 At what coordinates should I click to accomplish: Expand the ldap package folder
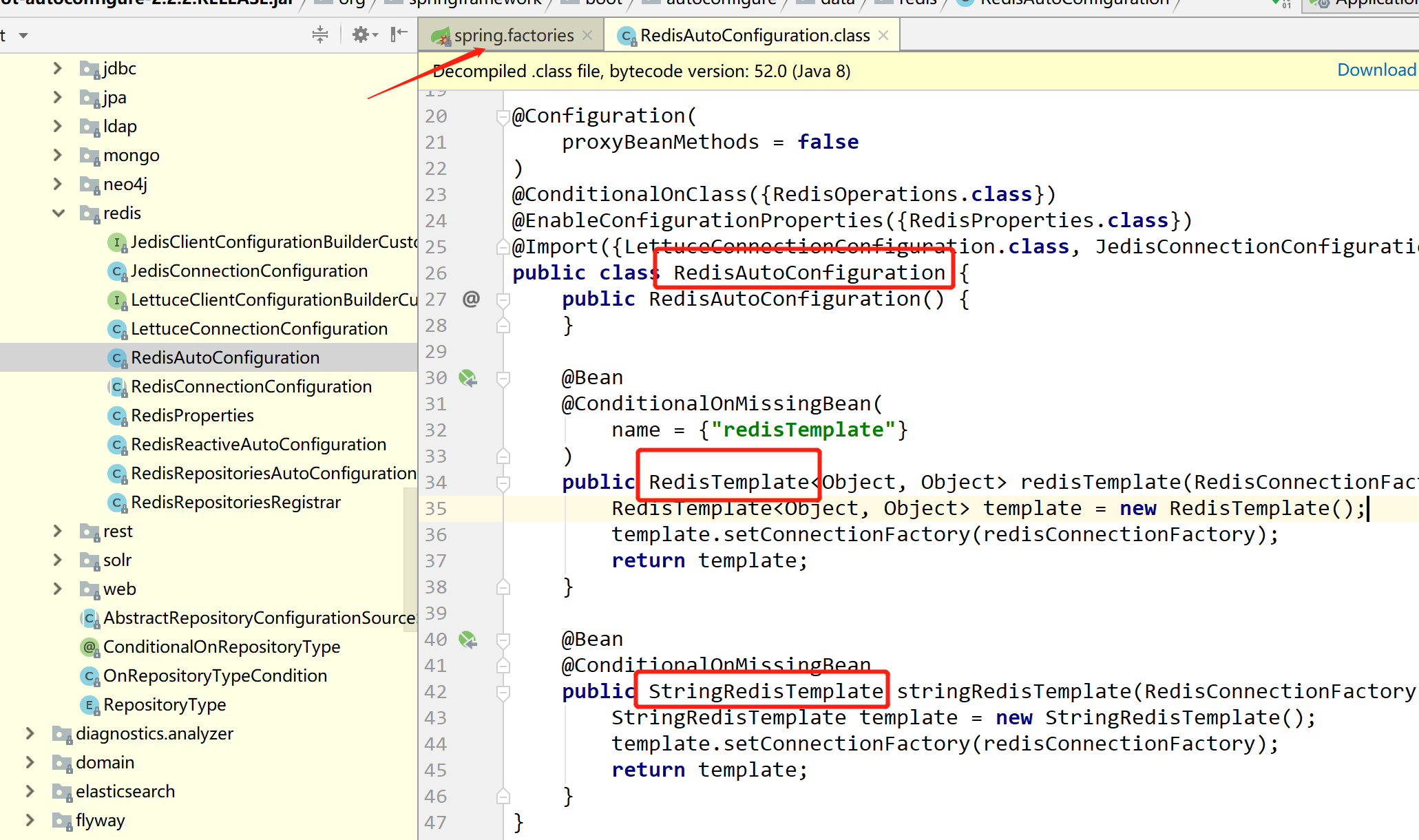[x=58, y=126]
